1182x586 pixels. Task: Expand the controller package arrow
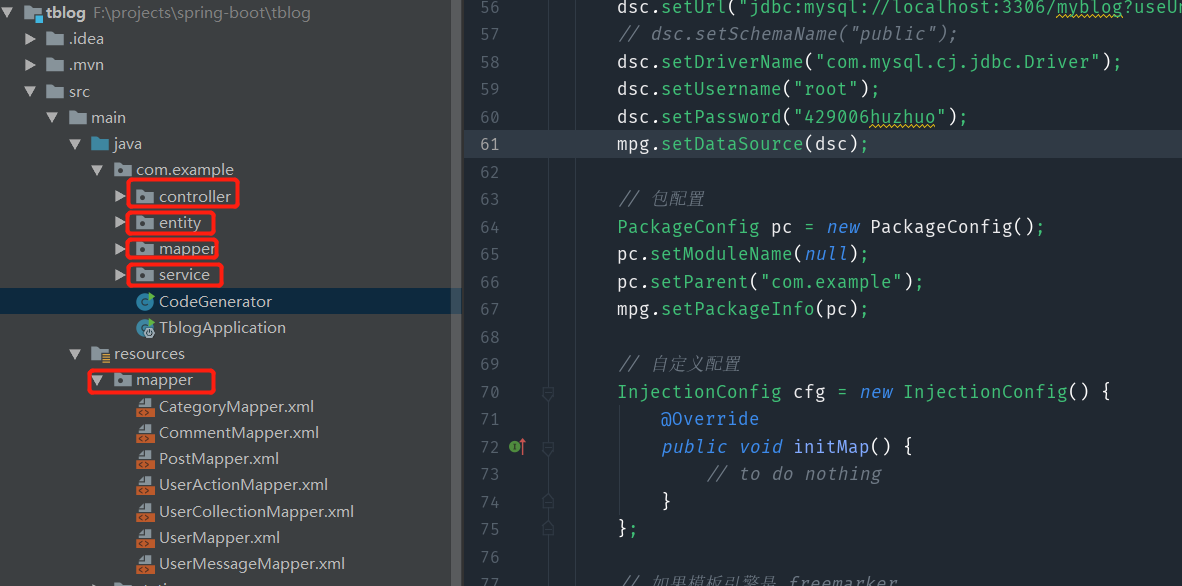(x=120, y=196)
